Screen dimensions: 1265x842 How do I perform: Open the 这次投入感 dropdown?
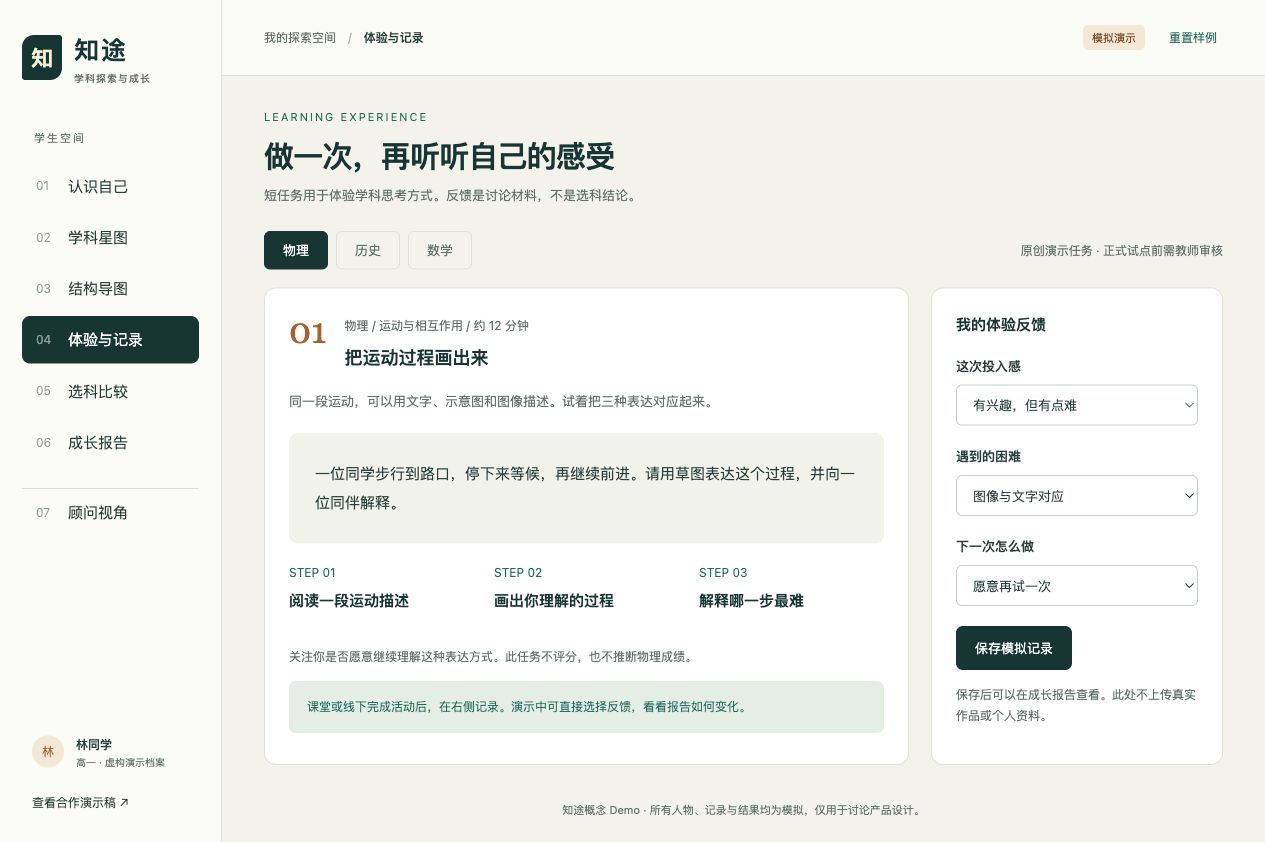click(x=1077, y=405)
